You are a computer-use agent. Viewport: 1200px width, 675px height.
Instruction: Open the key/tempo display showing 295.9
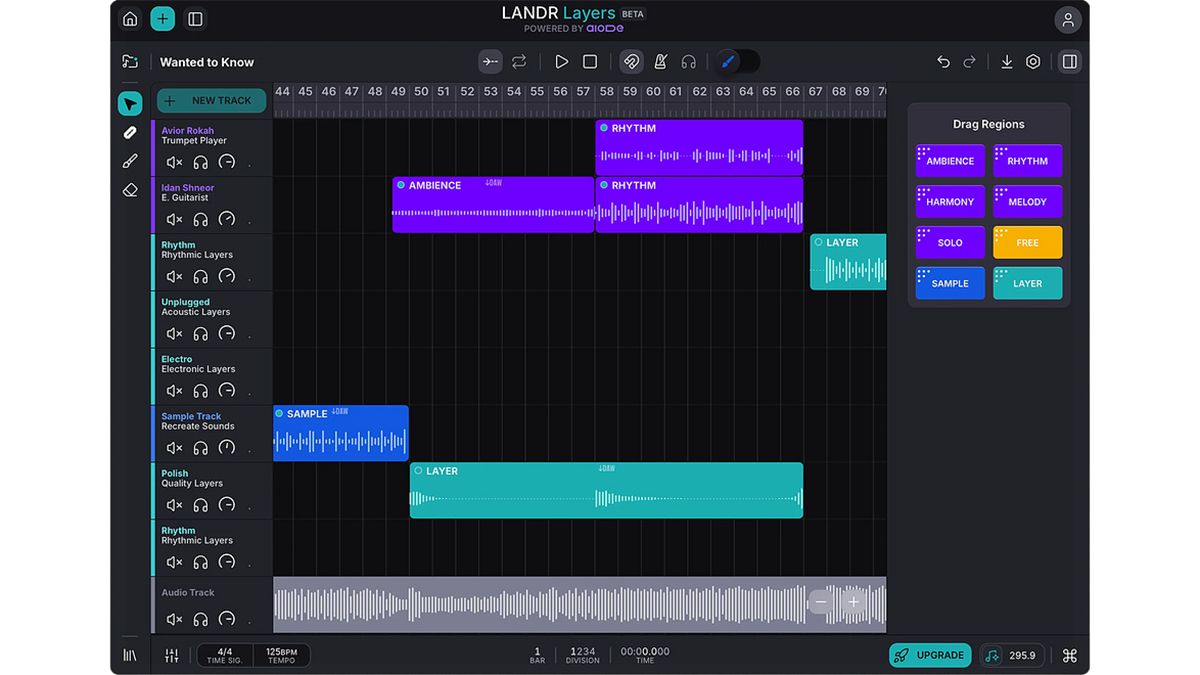[x=1013, y=655]
